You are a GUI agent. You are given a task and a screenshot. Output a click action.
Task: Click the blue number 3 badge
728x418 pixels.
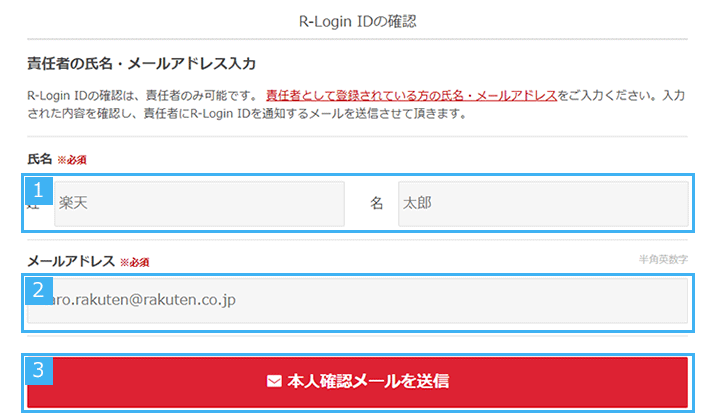click(38, 370)
